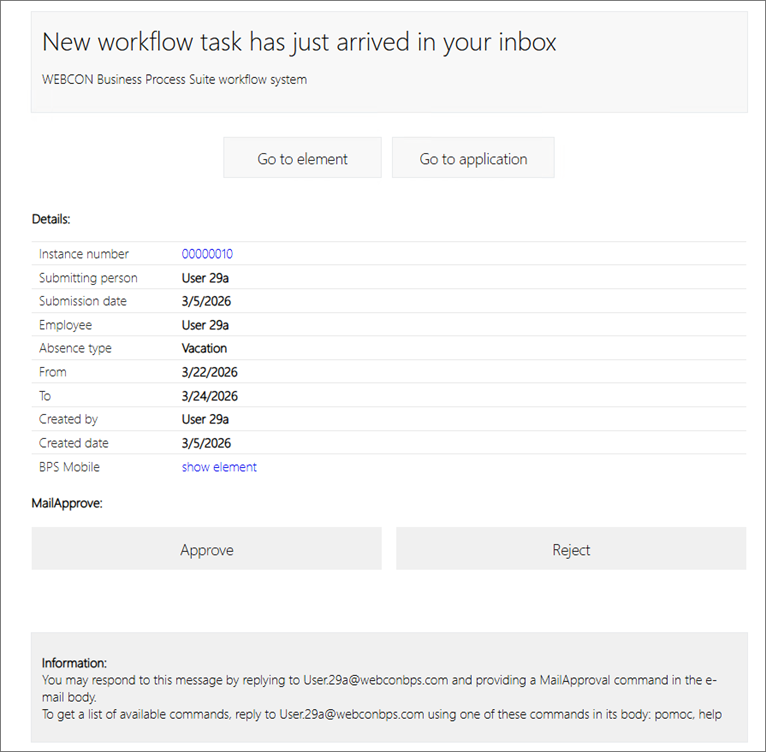Approve the vacation request
The width and height of the screenshot is (766, 752).
206,549
